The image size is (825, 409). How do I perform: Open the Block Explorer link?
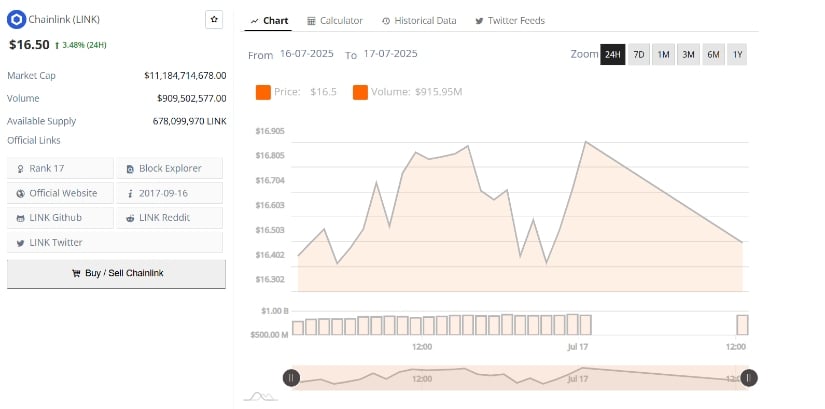pos(169,168)
